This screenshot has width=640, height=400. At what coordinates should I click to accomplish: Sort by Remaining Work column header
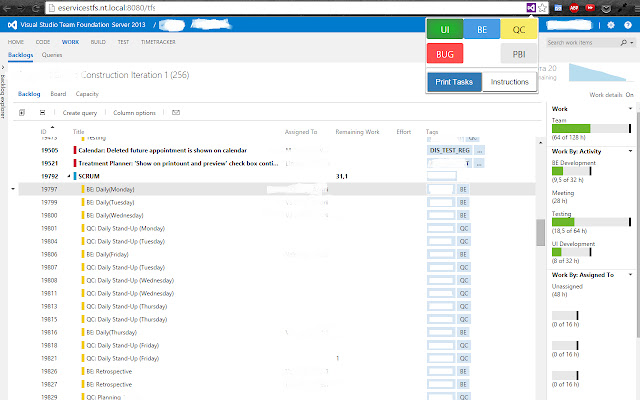pyautogui.click(x=358, y=131)
